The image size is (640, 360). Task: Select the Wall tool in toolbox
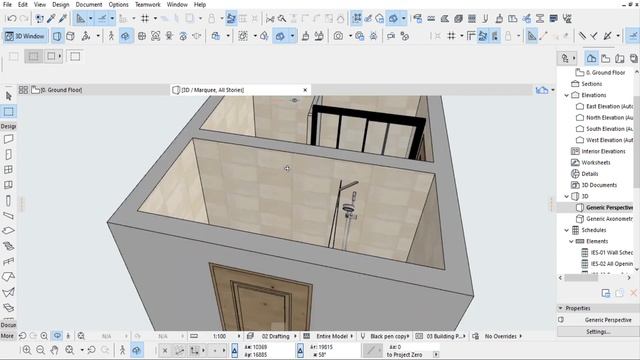[x=9, y=139]
